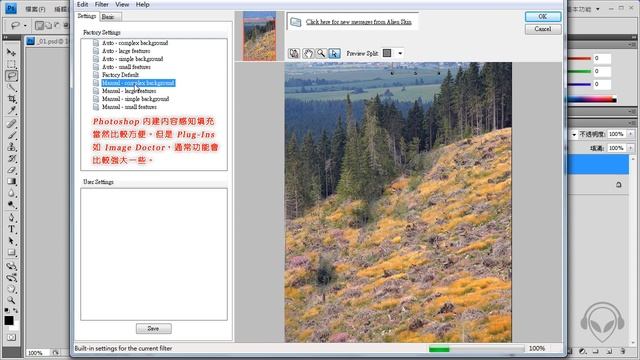Screen dimensions: 640x360
Task: Select the Brush tool
Action: click(11, 135)
